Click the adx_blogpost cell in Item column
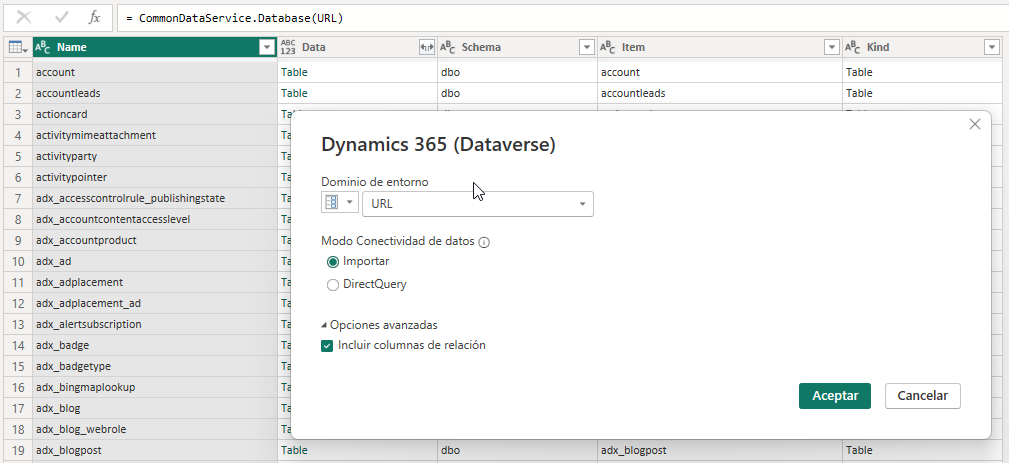This screenshot has width=1009, height=463. pos(719,450)
